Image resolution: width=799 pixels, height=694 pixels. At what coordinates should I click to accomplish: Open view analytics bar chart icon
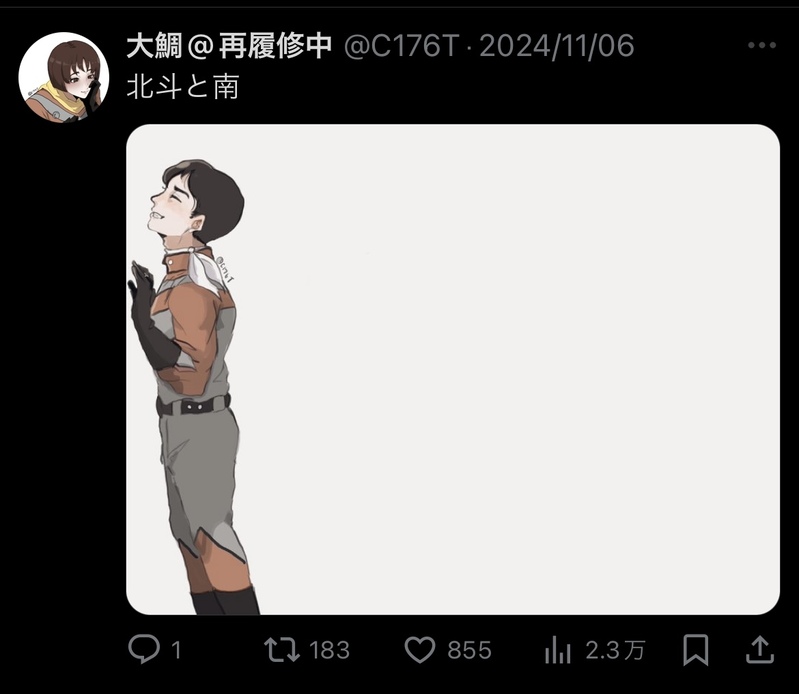557,650
